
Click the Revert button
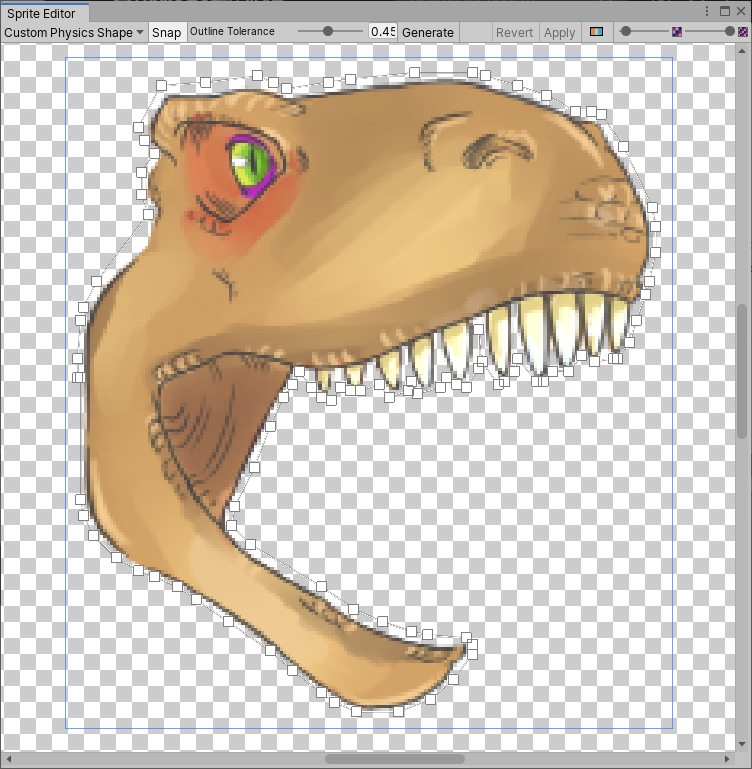(x=514, y=32)
